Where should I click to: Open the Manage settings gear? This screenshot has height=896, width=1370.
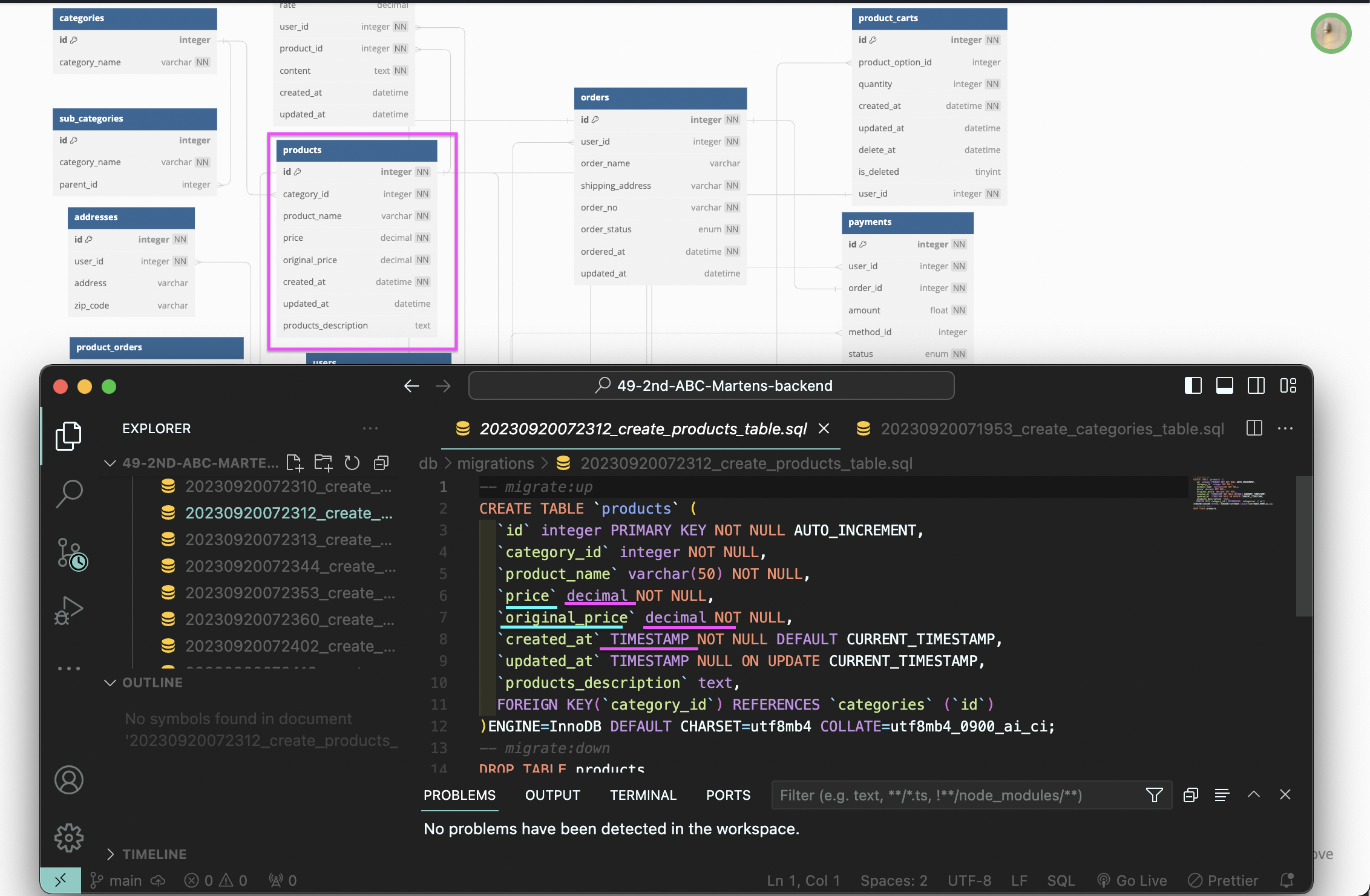point(68,838)
